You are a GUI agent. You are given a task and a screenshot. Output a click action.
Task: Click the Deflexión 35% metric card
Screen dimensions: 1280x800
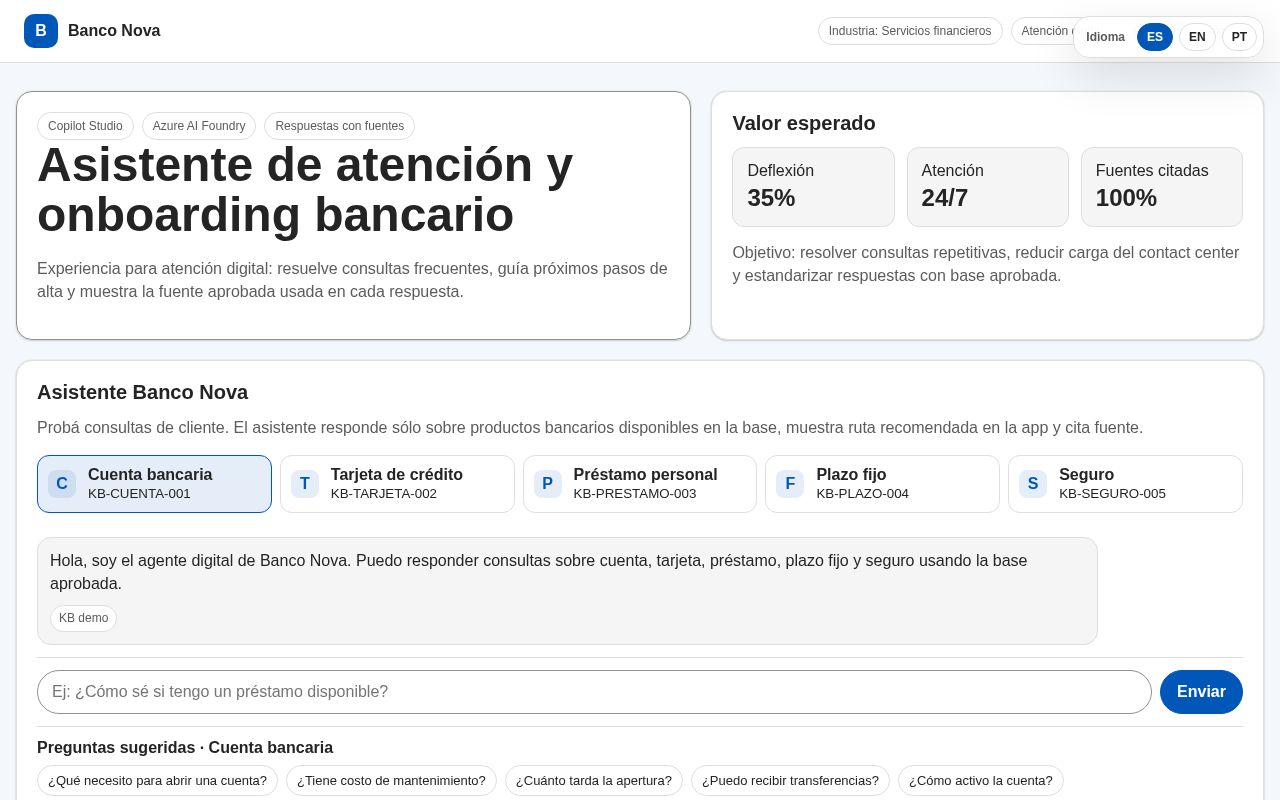pyautogui.click(x=813, y=187)
